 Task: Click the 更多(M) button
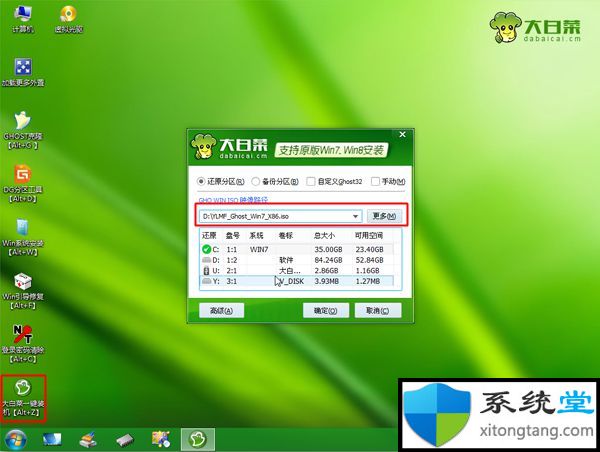click(384, 216)
